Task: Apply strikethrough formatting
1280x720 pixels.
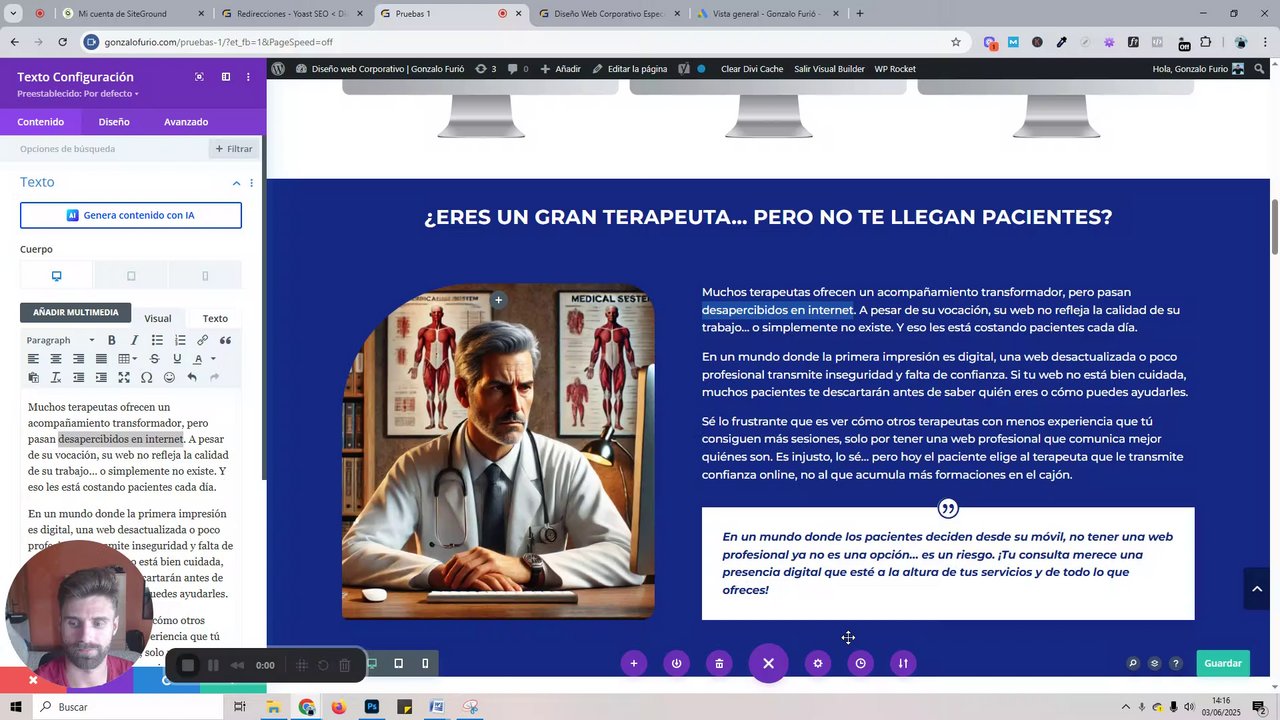Action: coord(154,359)
